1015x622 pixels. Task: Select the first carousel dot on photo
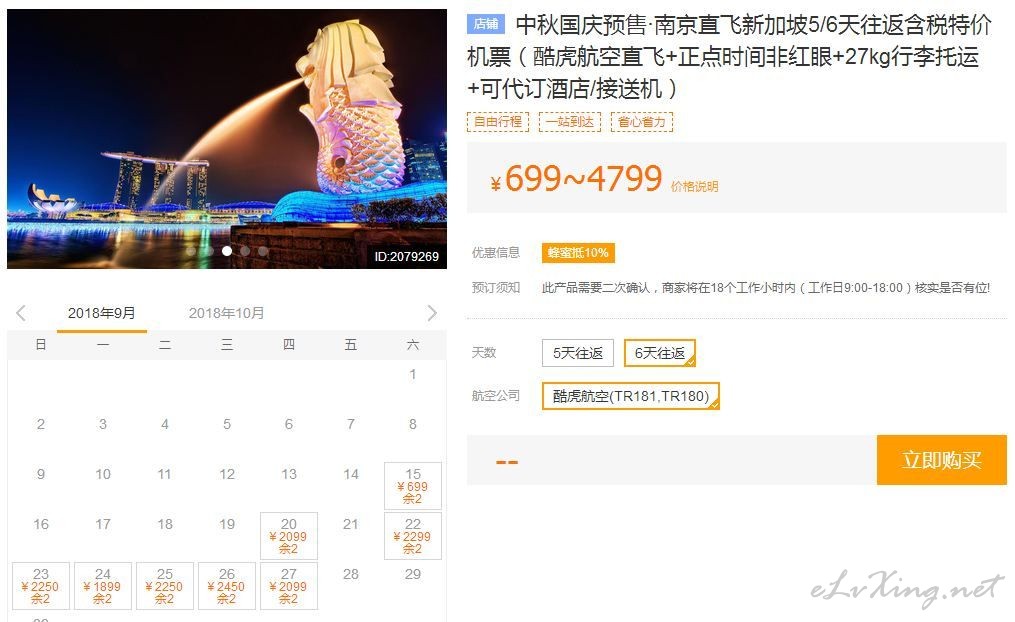(190, 251)
